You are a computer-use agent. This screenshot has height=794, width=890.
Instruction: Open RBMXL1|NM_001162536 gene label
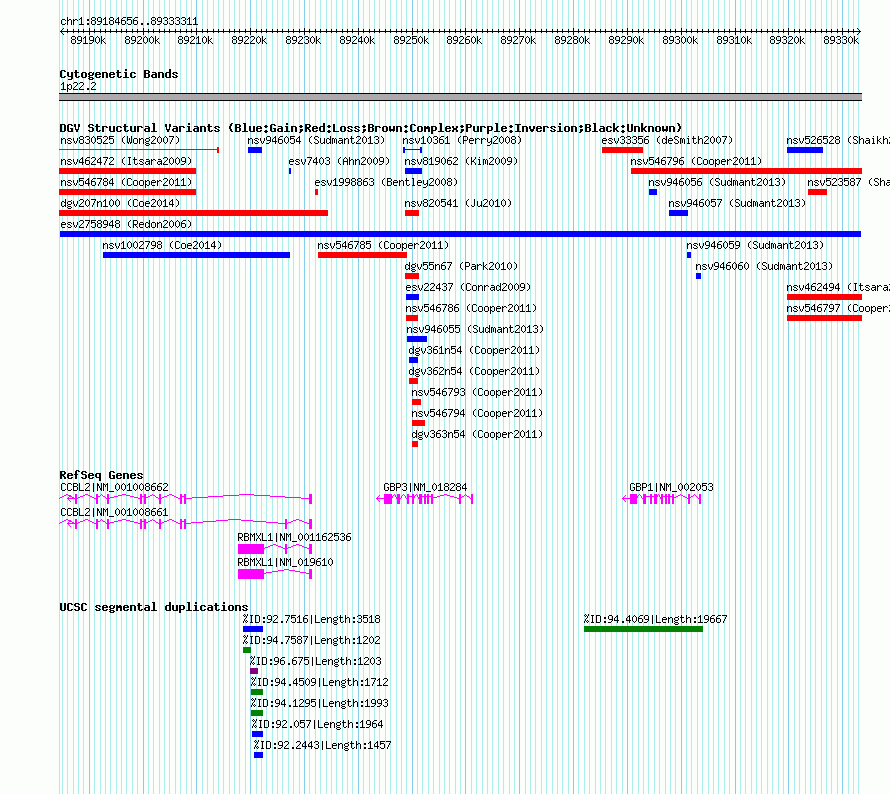pyautogui.click(x=294, y=537)
